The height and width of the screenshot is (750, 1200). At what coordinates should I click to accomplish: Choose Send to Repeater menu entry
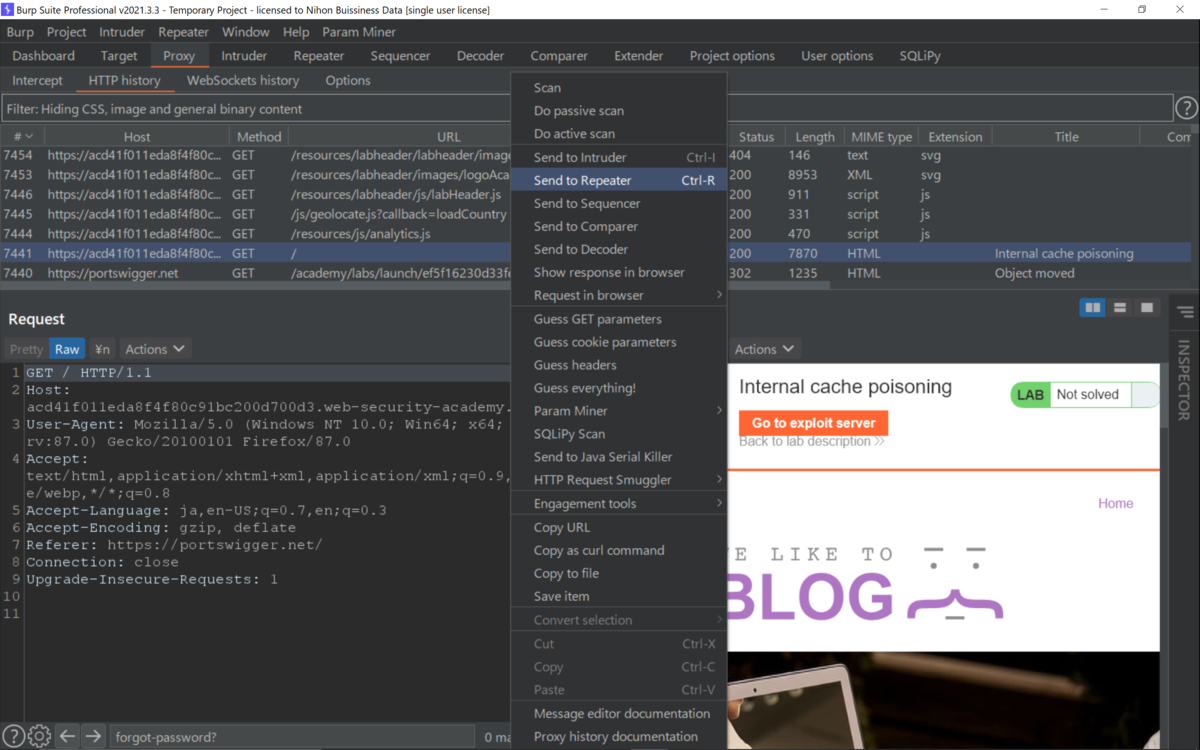[619, 180]
